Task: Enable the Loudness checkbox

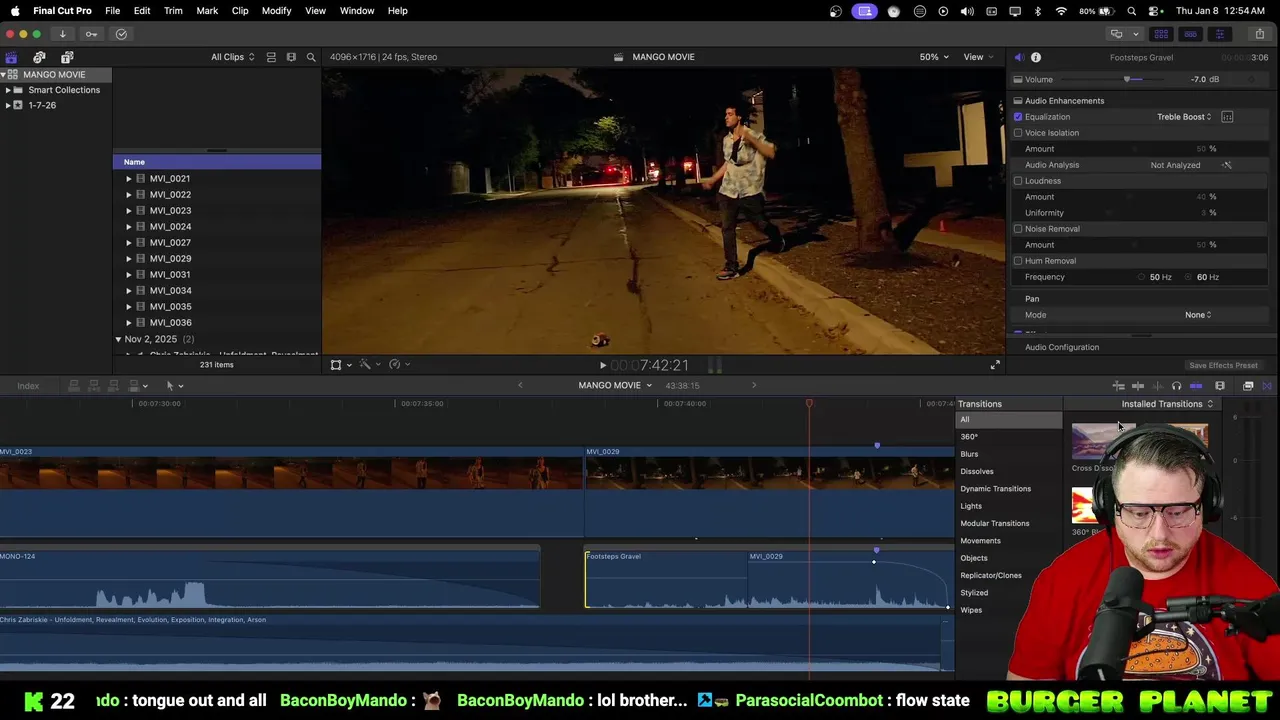Action: click(x=1018, y=181)
